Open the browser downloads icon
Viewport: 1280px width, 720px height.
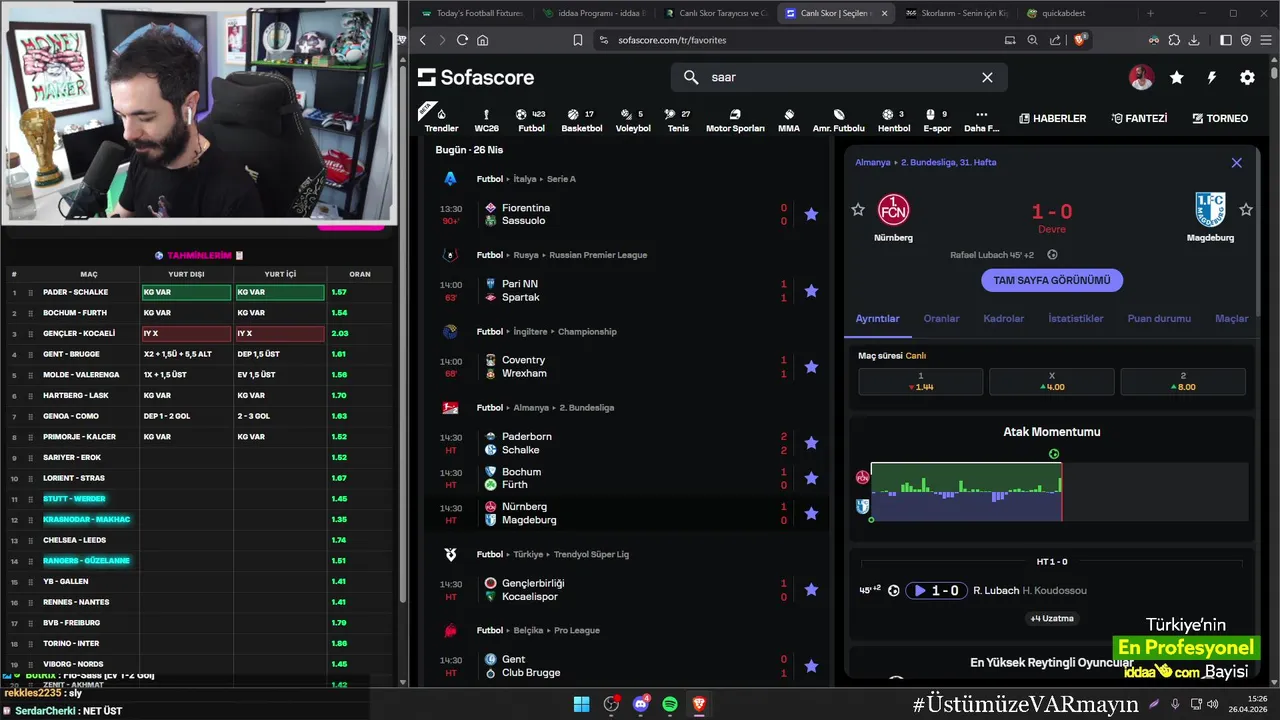pyautogui.click(x=1194, y=40)
